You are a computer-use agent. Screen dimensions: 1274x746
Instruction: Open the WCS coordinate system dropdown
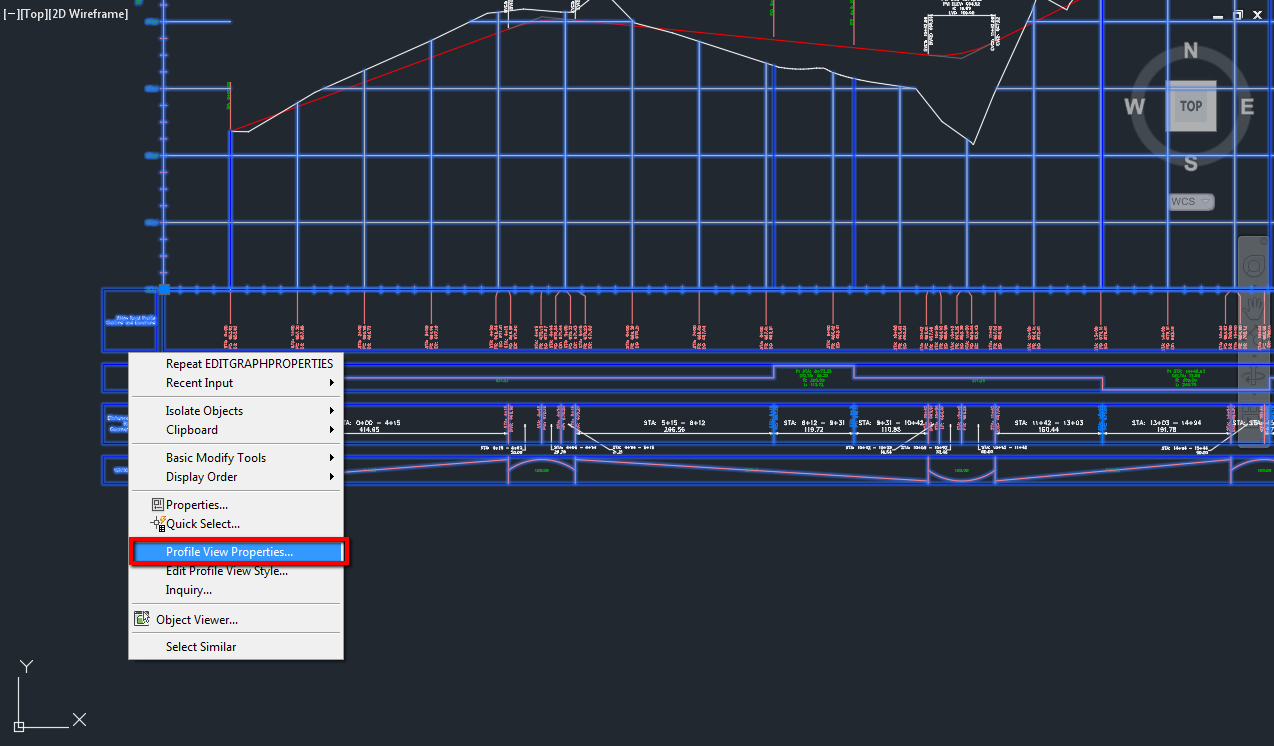(1190, 201)
